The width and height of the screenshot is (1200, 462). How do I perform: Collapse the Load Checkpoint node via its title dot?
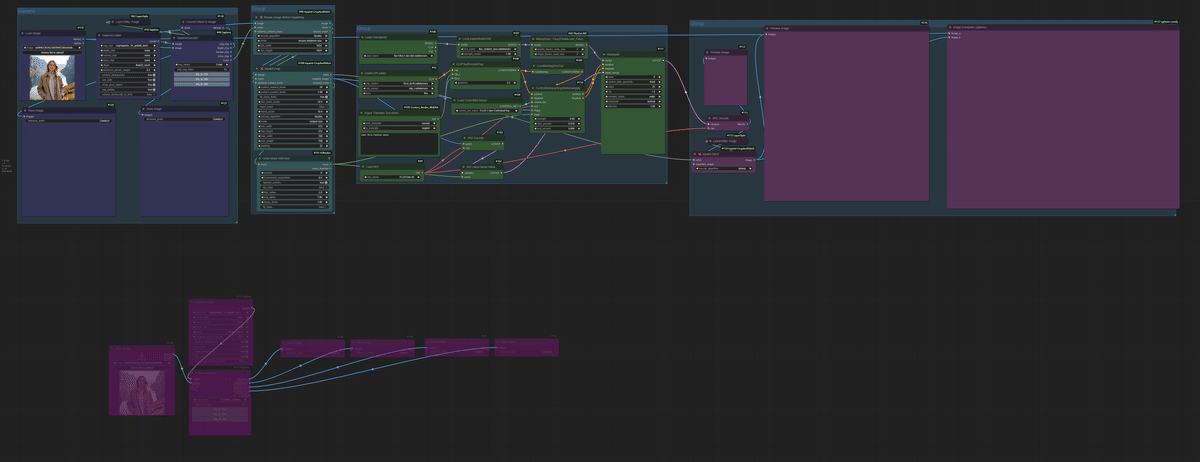[x=362, y=37]
